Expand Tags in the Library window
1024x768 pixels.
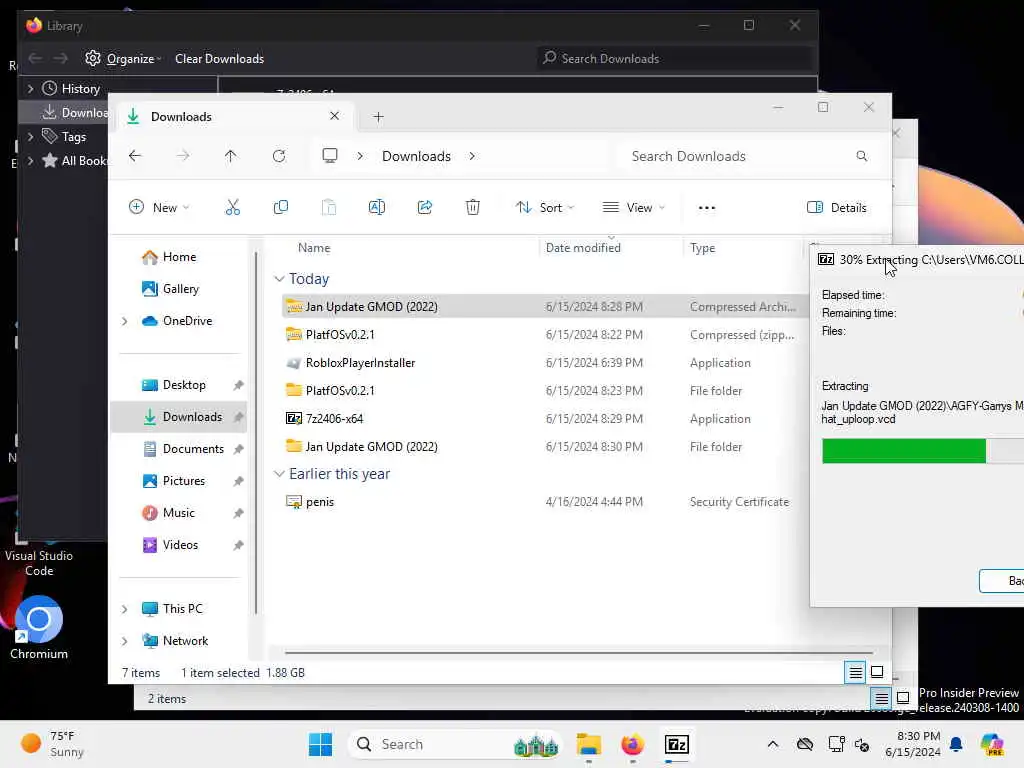tap(30, 137)
